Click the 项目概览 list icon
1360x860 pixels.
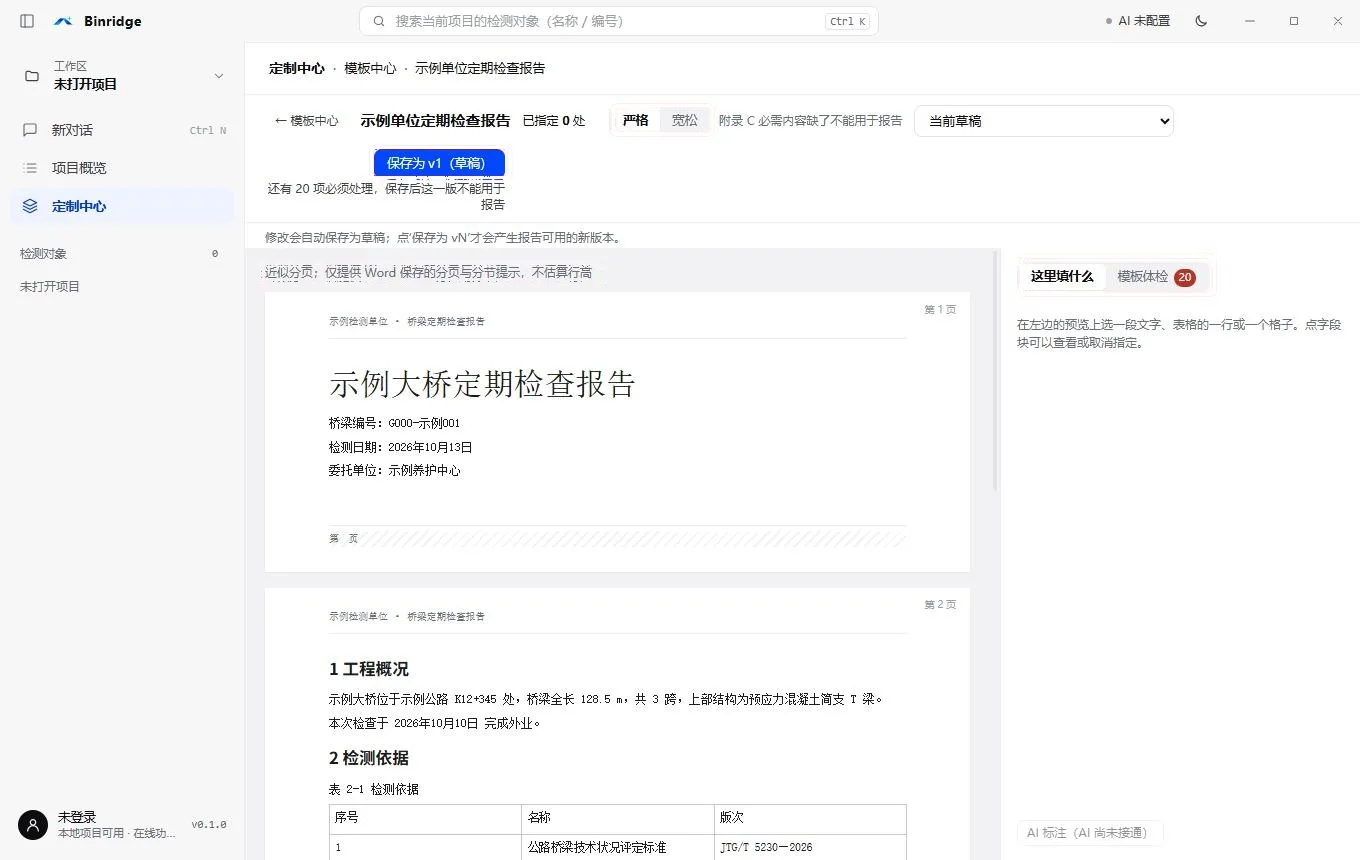[x=30, y=168]
